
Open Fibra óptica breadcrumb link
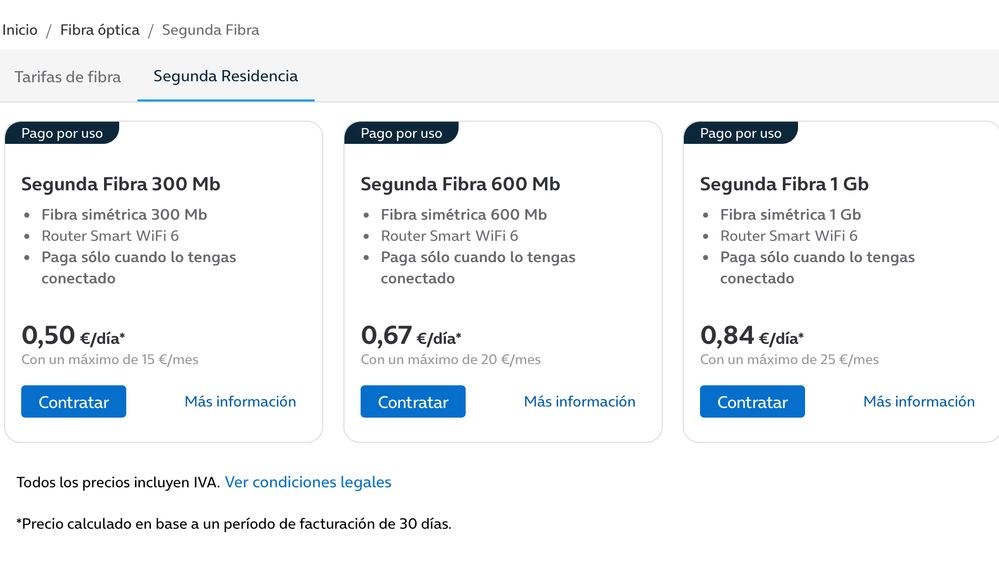(x=100, y=30)
